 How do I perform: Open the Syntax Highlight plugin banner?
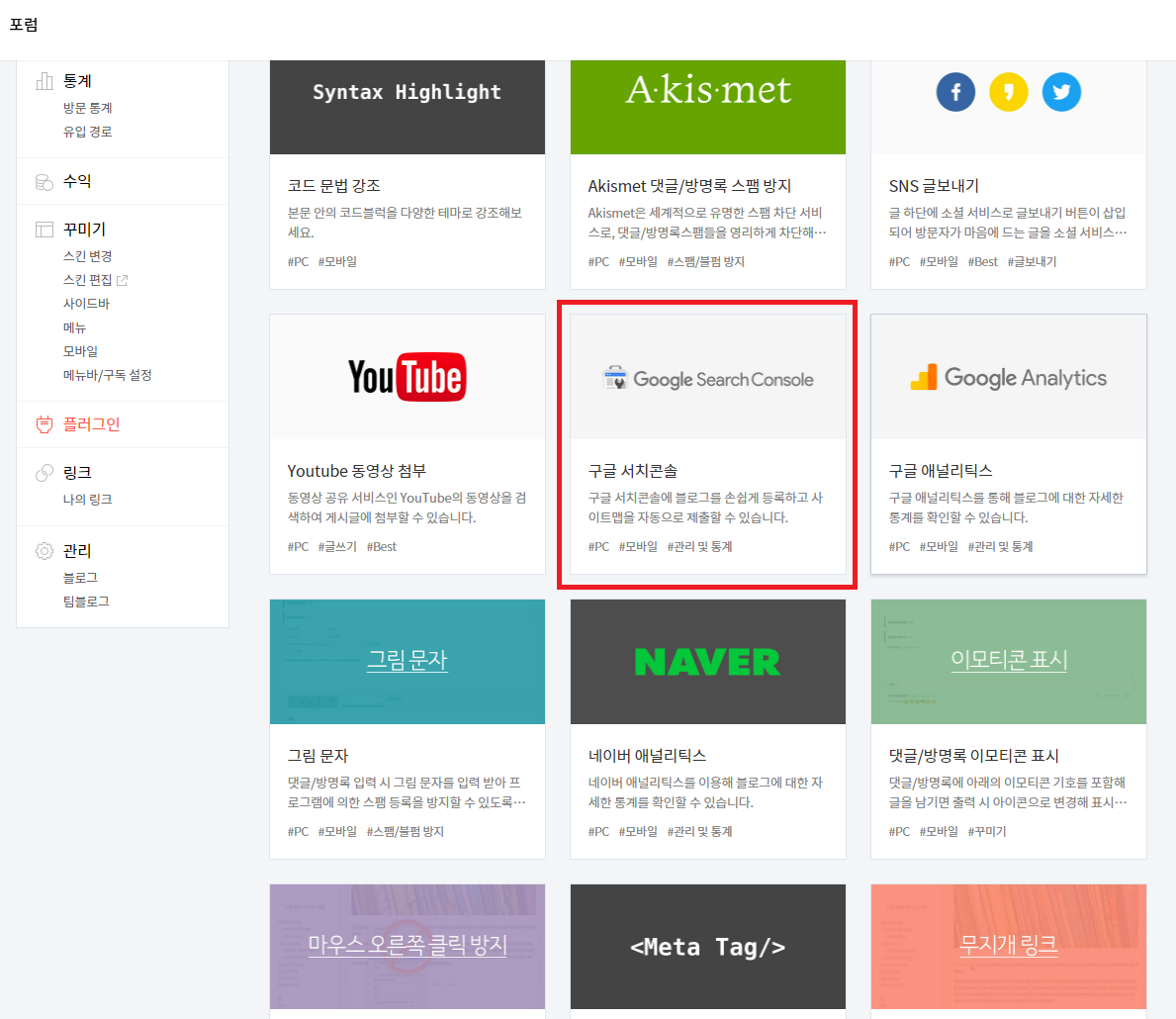click(407, 107)
